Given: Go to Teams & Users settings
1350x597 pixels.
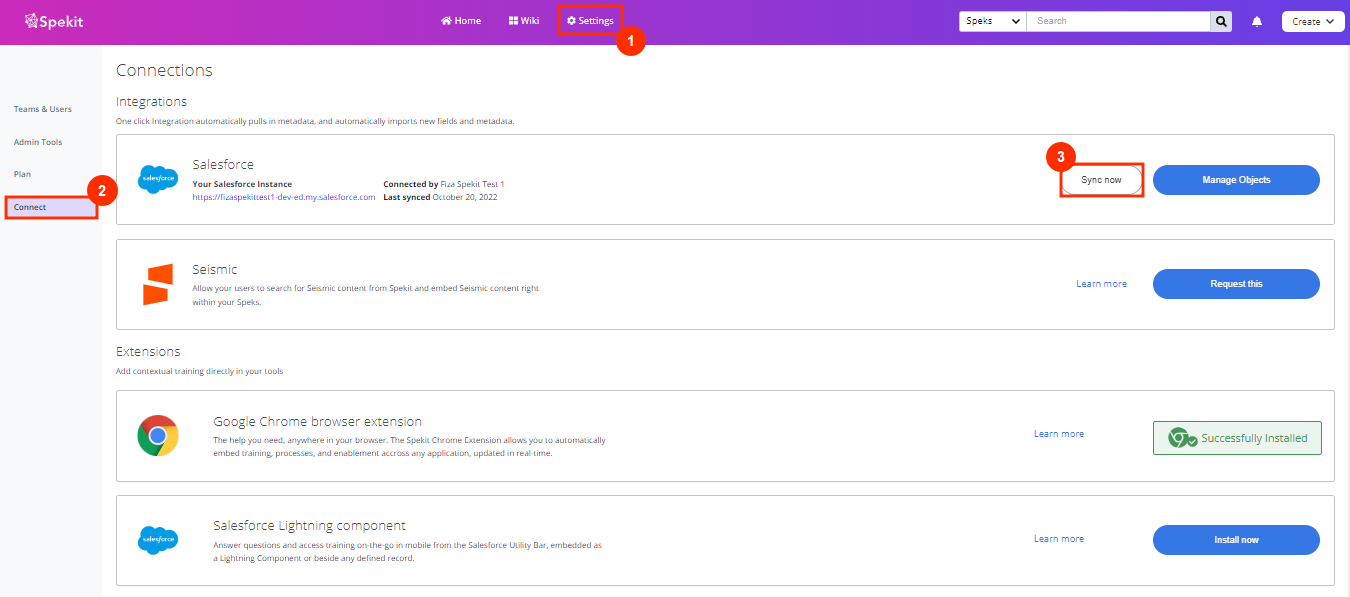Looking at the screenshot, I should 43,109.
